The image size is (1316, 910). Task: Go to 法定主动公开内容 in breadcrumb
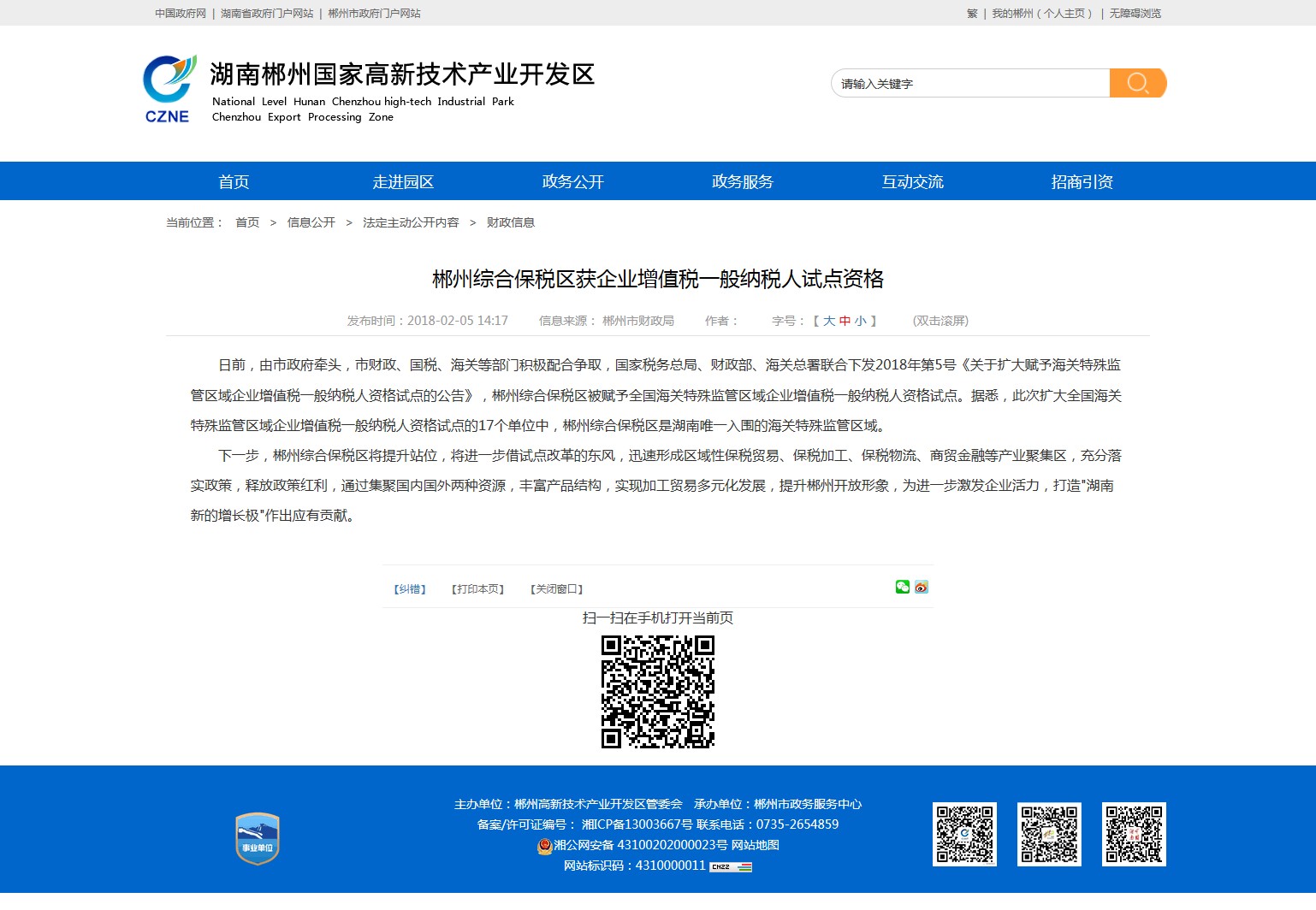click(x=411, y=222)
